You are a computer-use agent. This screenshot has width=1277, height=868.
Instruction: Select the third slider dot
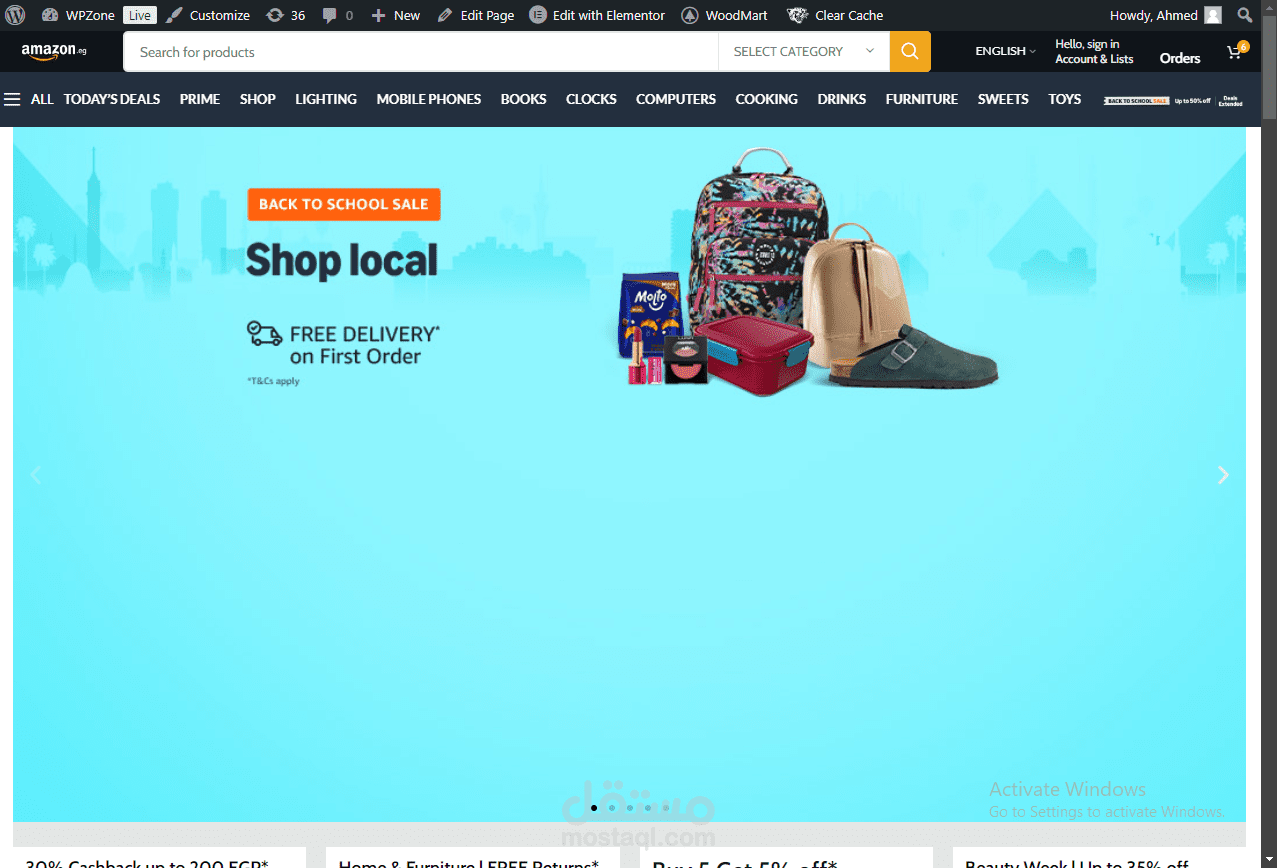click(x=630, y=807)
